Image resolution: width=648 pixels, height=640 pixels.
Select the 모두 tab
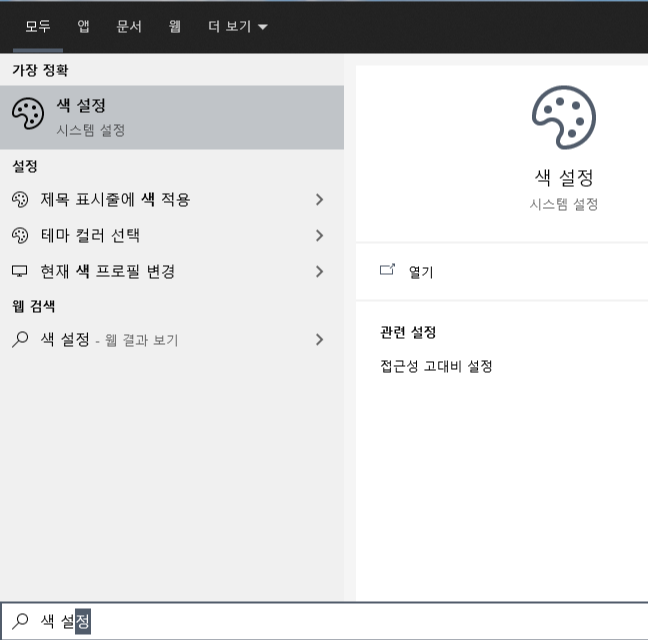[x=38, y=26]
